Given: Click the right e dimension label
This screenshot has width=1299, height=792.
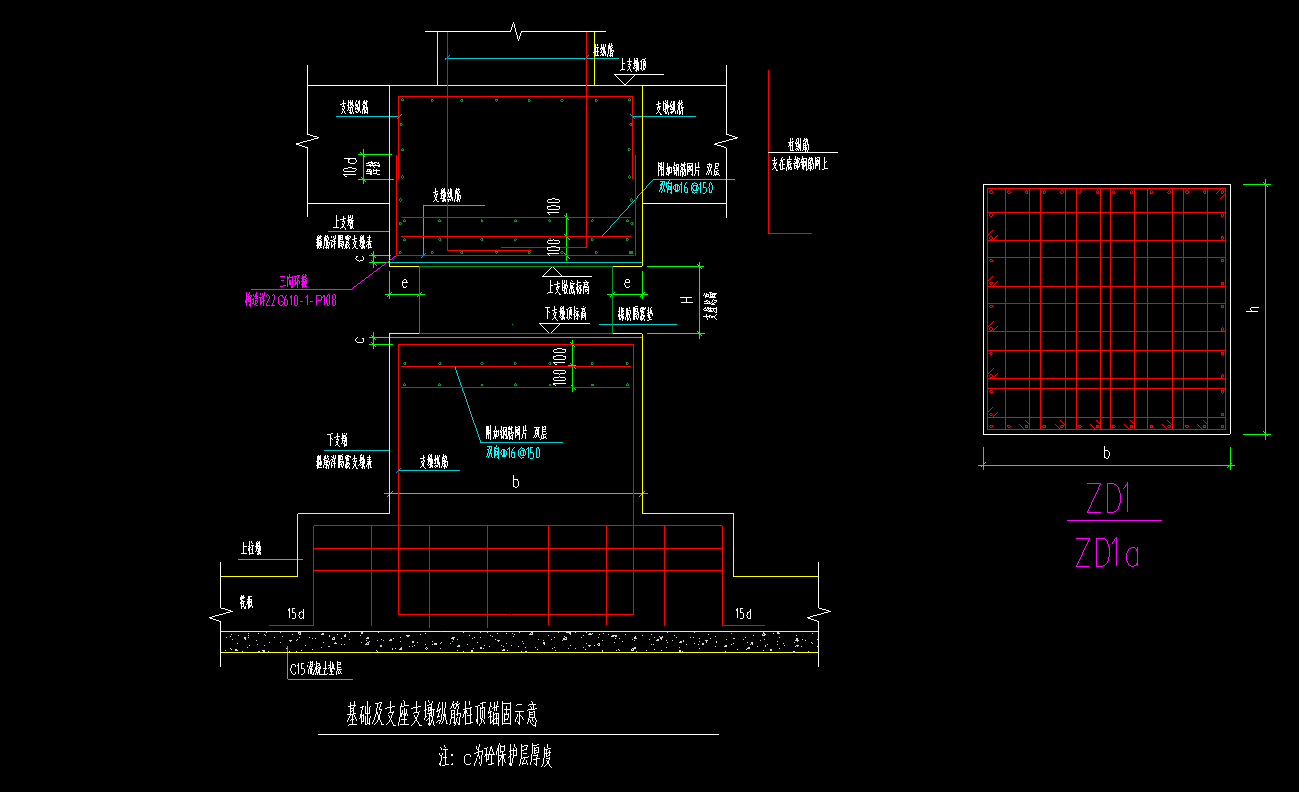Looking at the screenshot, I should (x=627, y=283).
